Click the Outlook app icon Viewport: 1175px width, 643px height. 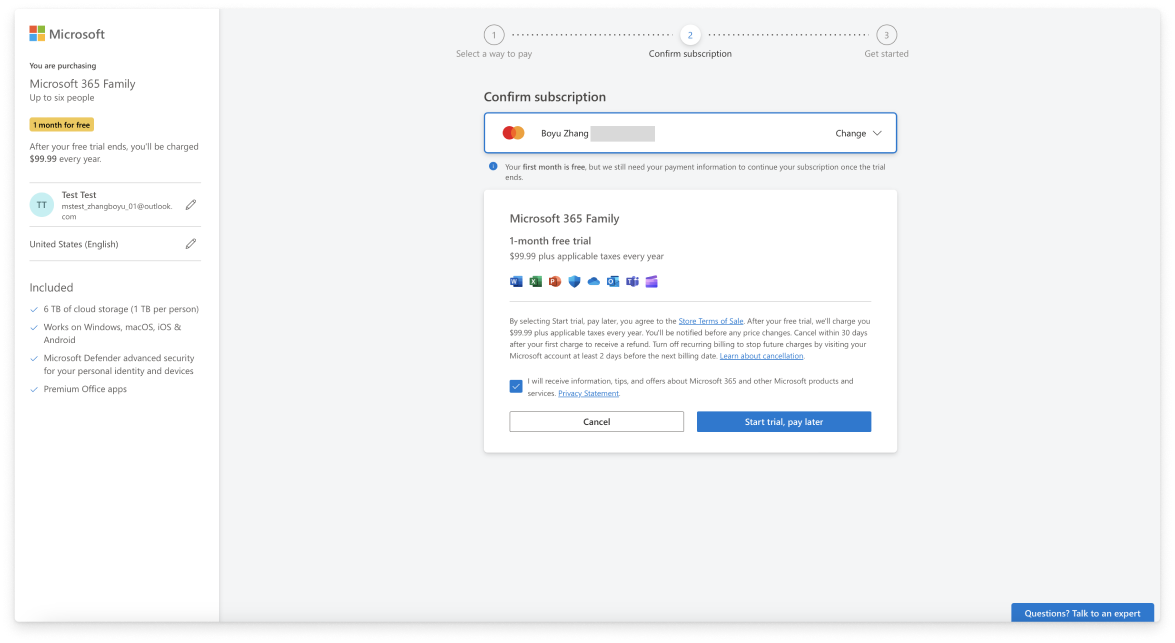pyautogui.click(x=613, y=282)
